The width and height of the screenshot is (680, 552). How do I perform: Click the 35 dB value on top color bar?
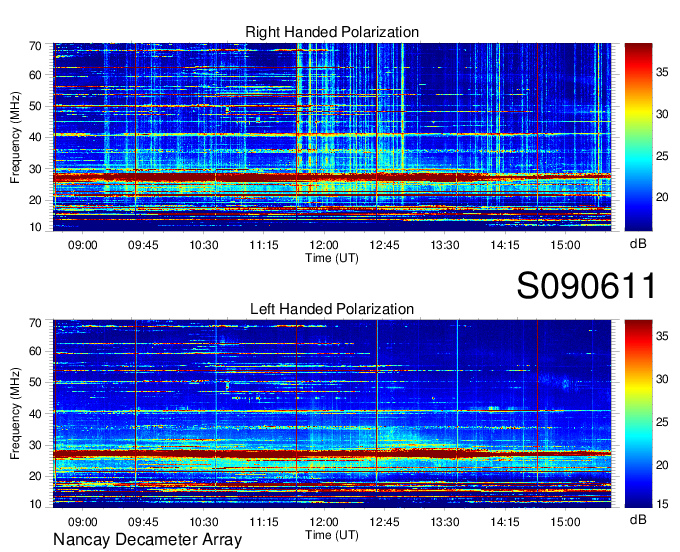click(x=662, y=72)
